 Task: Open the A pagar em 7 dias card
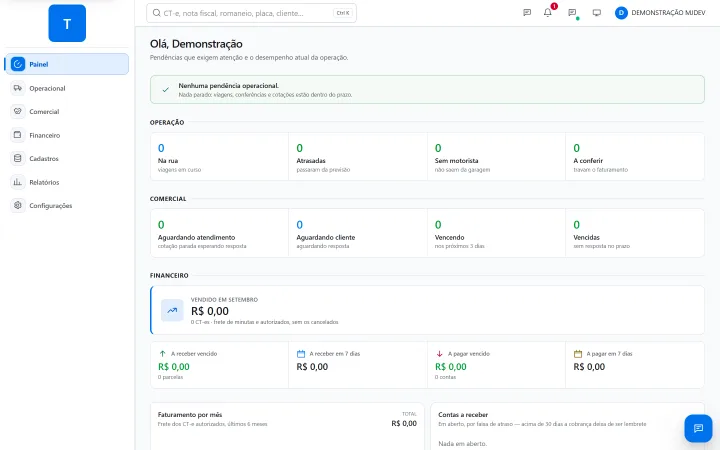click(x=635, y=365)
